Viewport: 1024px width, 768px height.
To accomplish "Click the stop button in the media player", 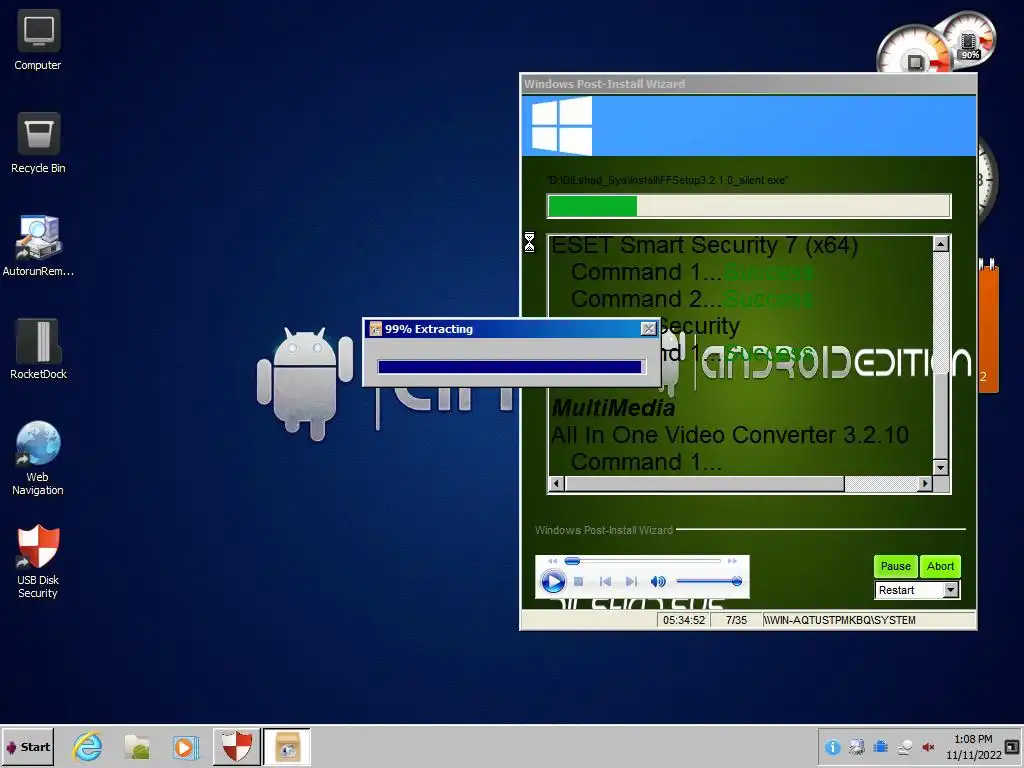I will tap(578, 581).
